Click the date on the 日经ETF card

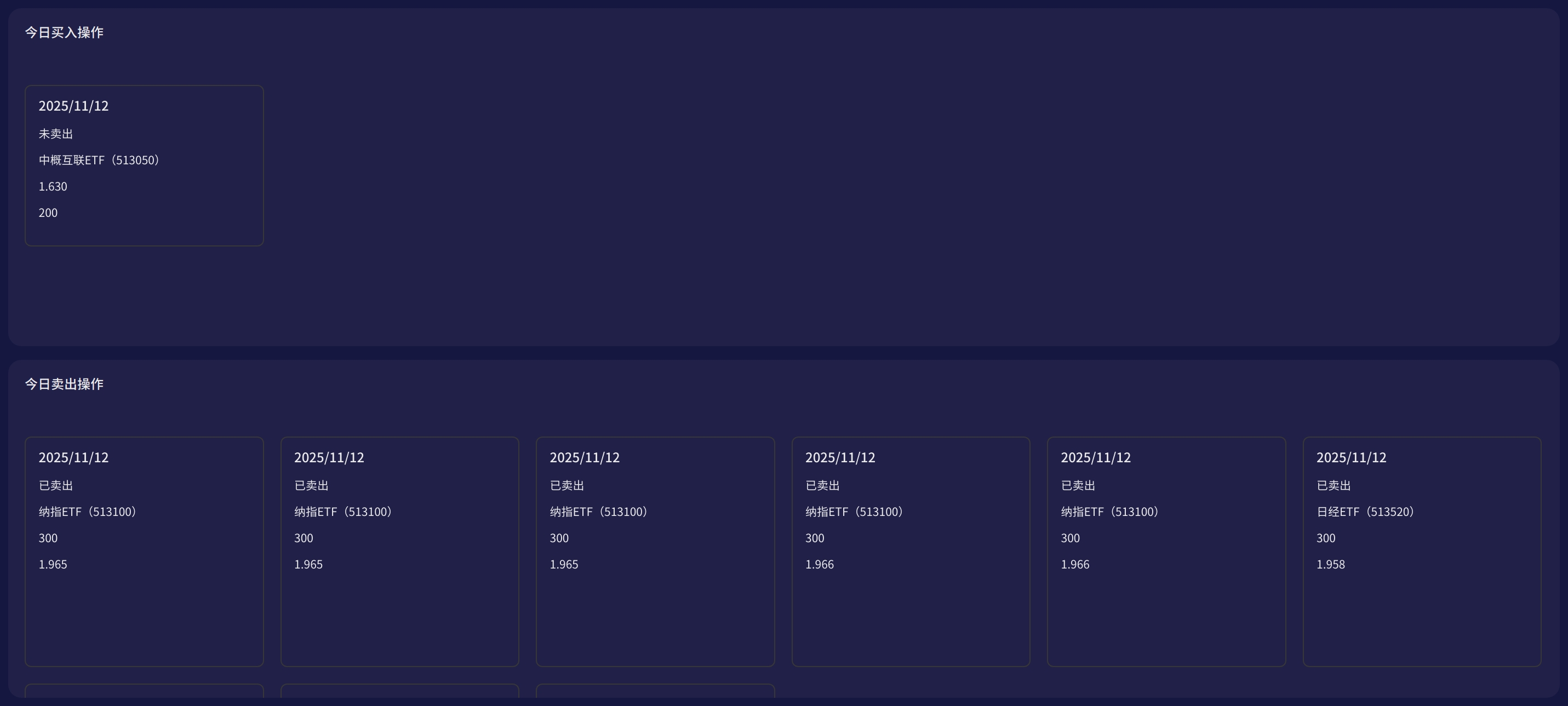pos(1351,458)
